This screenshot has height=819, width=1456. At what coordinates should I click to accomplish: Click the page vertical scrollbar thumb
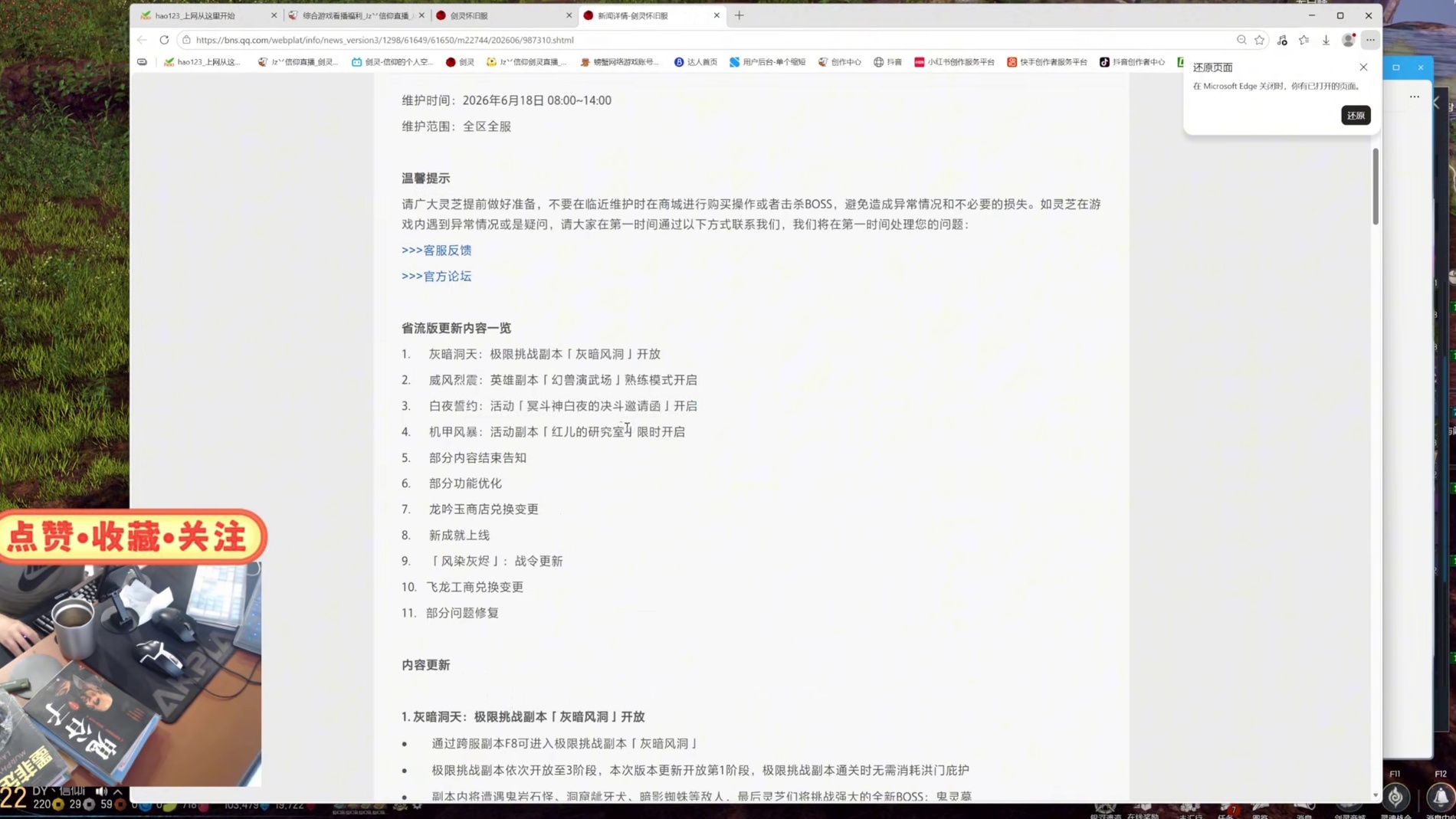[x=1376, y=186]
